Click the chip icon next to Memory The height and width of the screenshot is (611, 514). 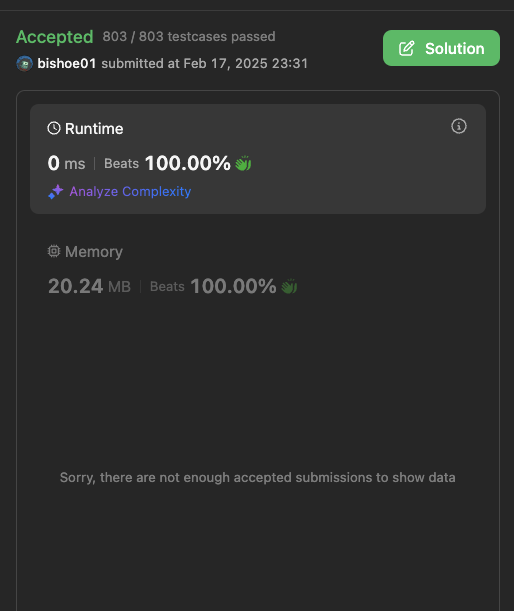coord(54,251)
